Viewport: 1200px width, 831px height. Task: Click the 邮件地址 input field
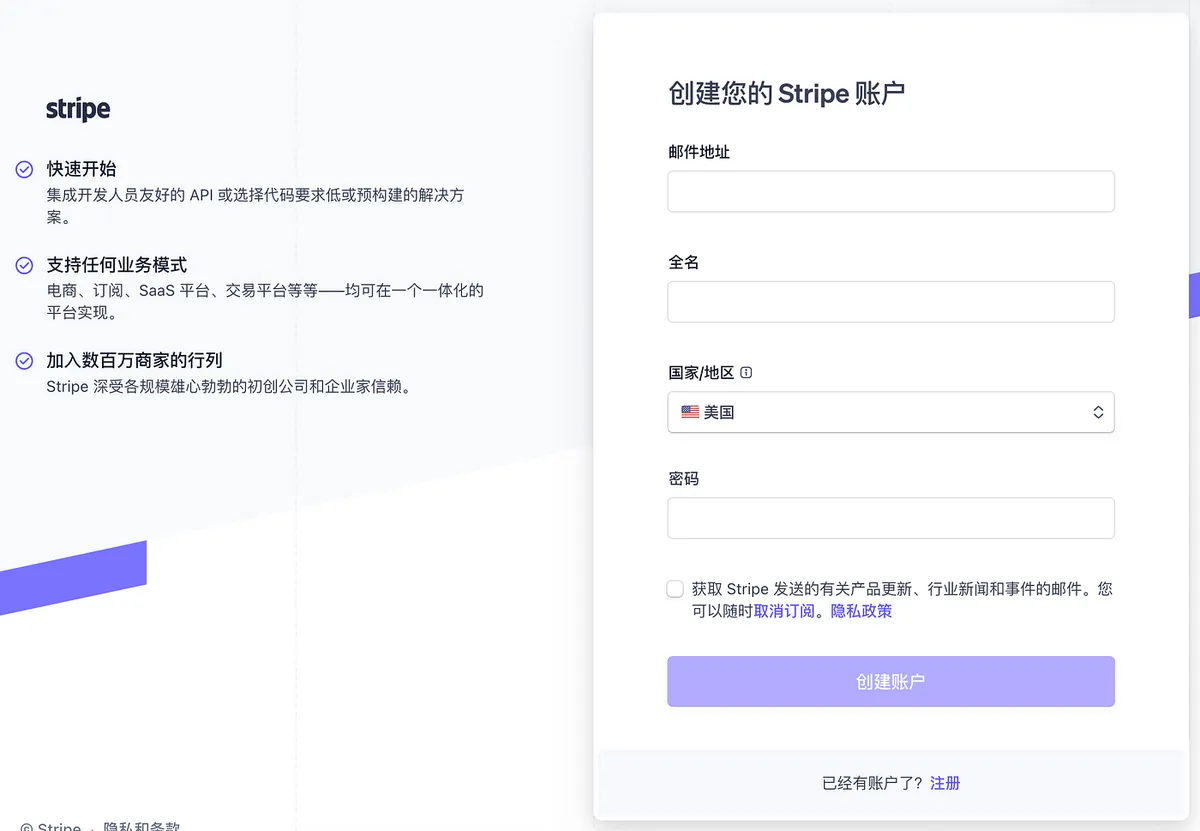point(890,191)
